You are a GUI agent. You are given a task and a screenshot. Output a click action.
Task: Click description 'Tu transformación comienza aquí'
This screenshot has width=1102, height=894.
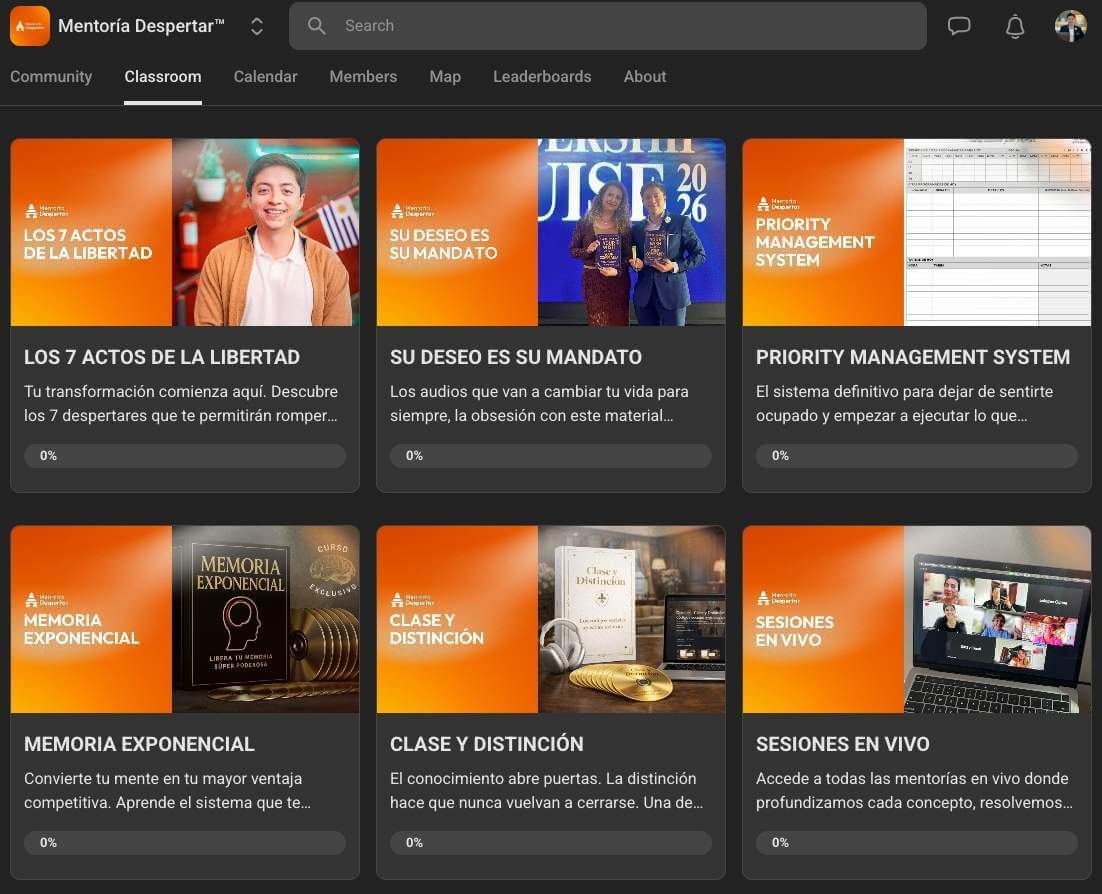coord(181,403)
